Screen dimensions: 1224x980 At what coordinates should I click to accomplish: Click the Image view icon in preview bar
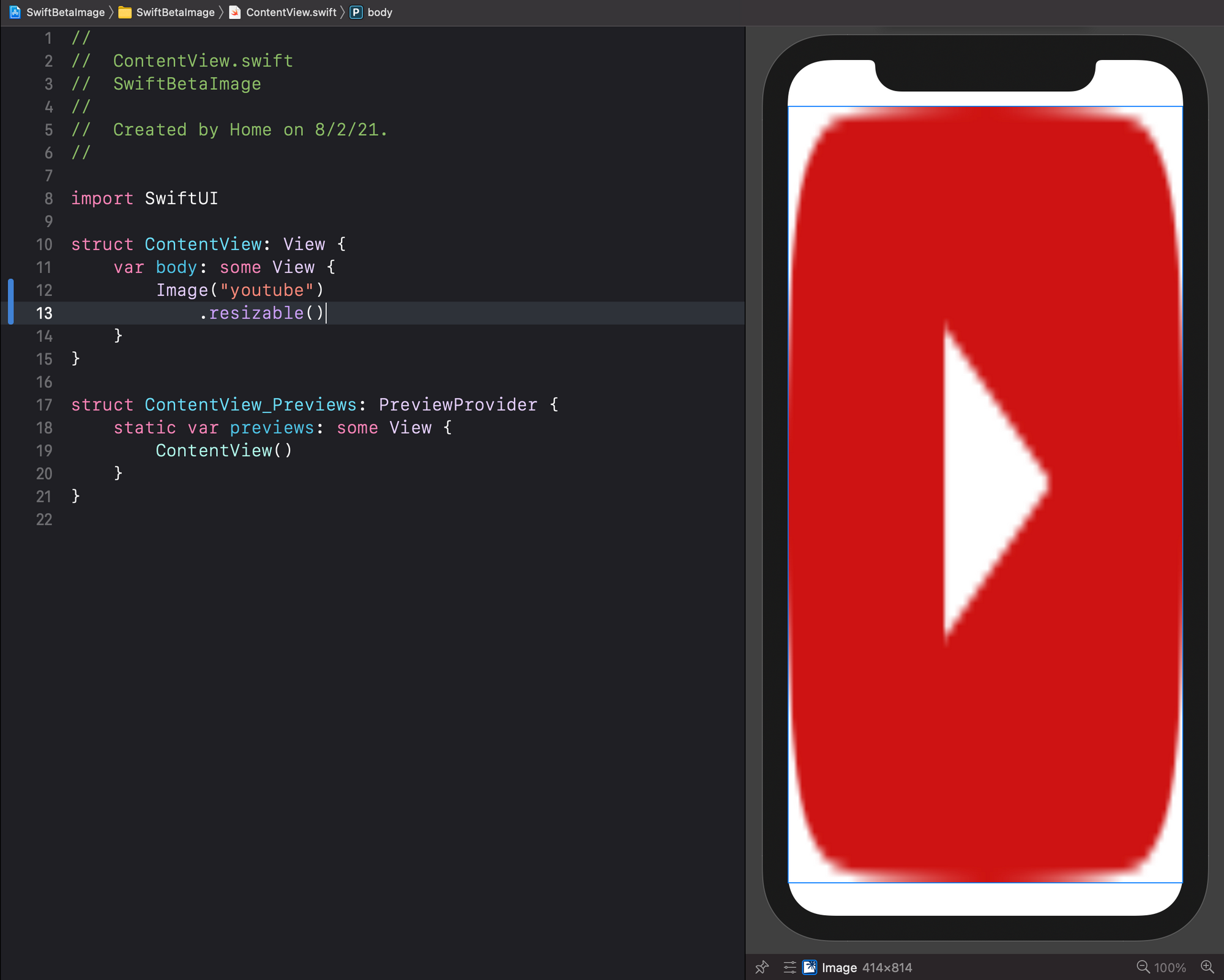tap(810, 967)
